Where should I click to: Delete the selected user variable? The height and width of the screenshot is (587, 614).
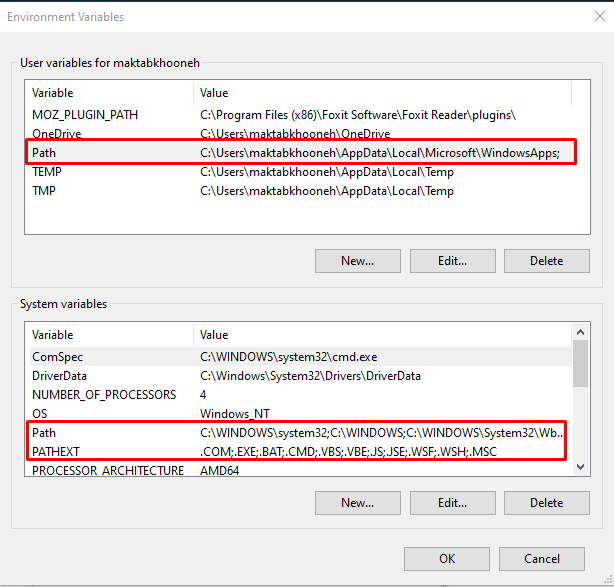pyautogui.click(x=546, y=261)
